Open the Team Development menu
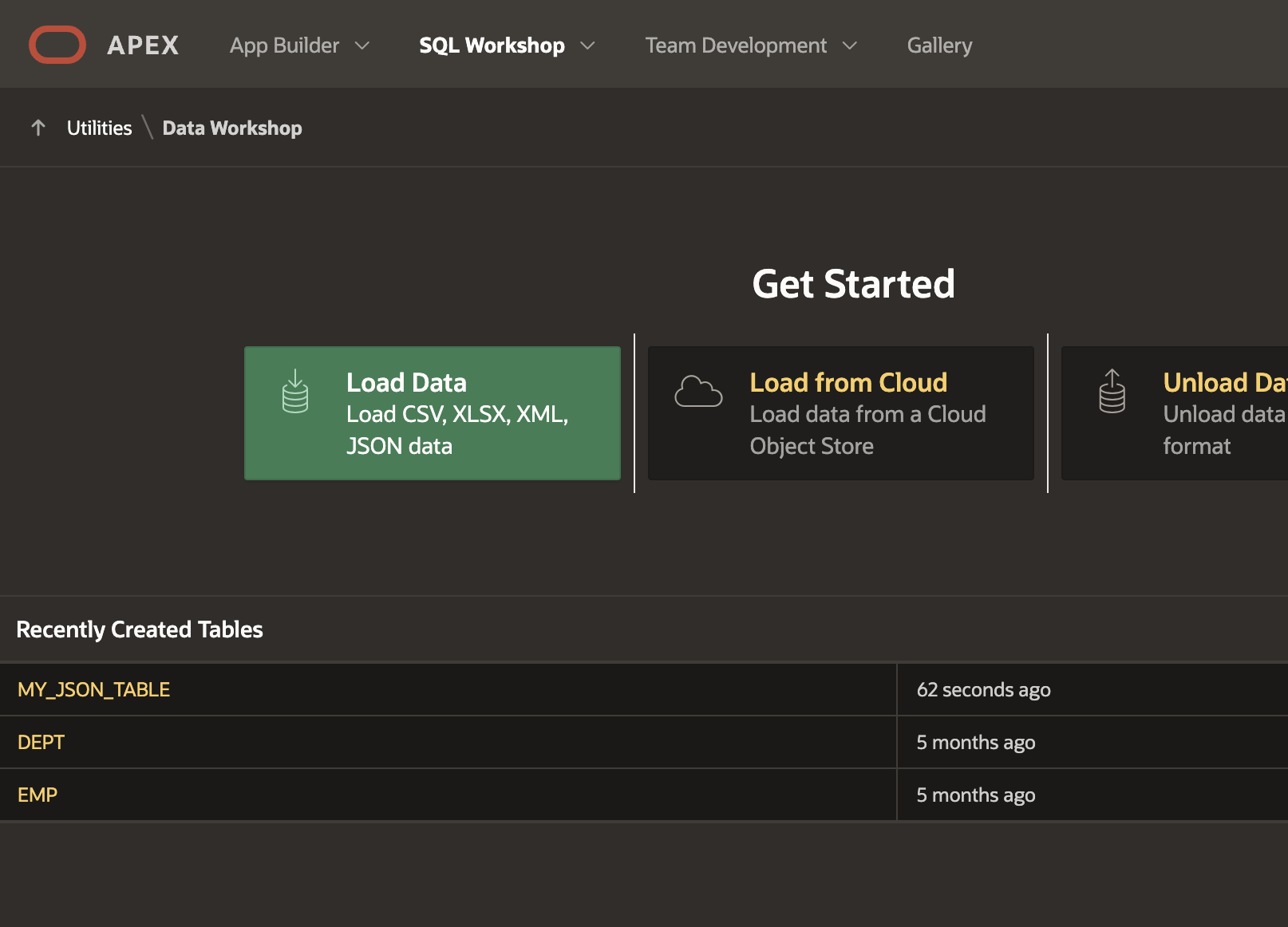 pos(736,45)
